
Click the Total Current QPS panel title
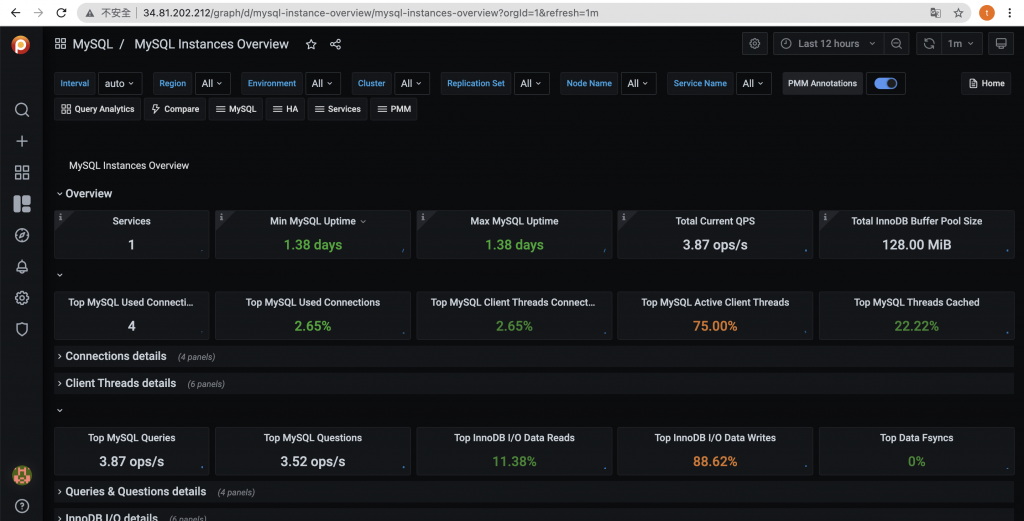coord(714,221)
